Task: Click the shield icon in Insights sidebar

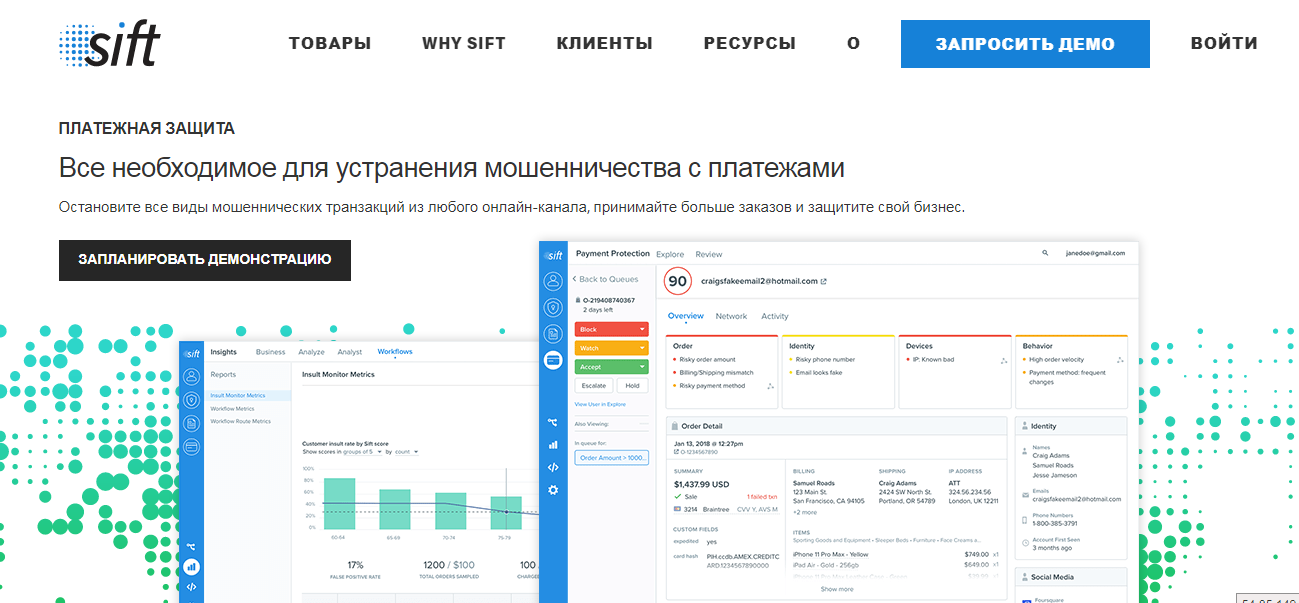Action: tap(191, 399)
